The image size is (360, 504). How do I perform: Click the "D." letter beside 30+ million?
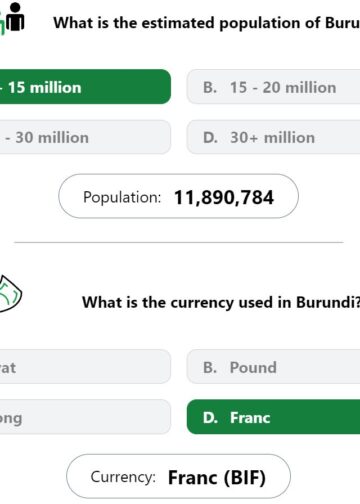(x=210, y=138)
